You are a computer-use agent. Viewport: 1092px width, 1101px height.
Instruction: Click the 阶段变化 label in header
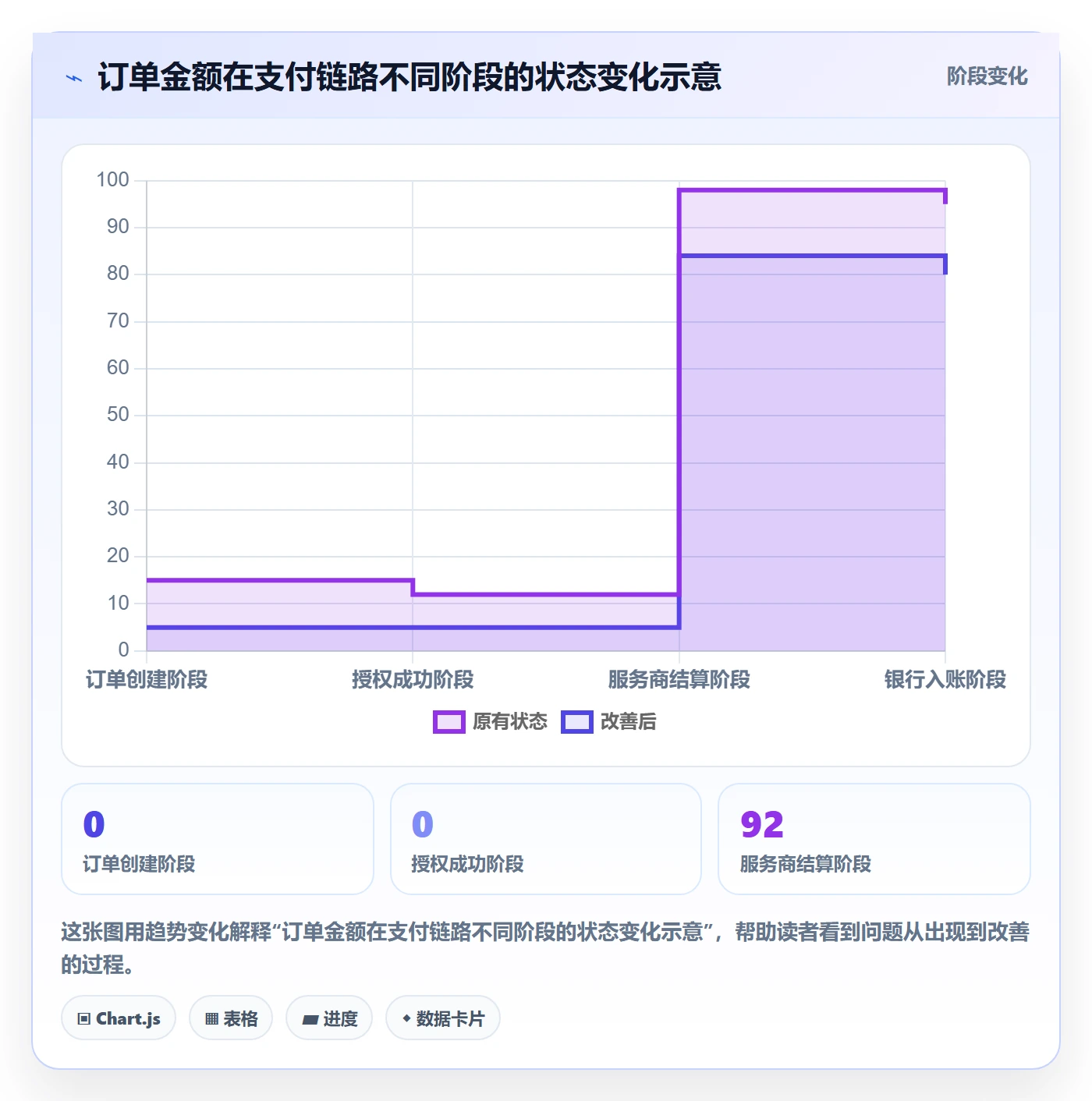(987, 76)
